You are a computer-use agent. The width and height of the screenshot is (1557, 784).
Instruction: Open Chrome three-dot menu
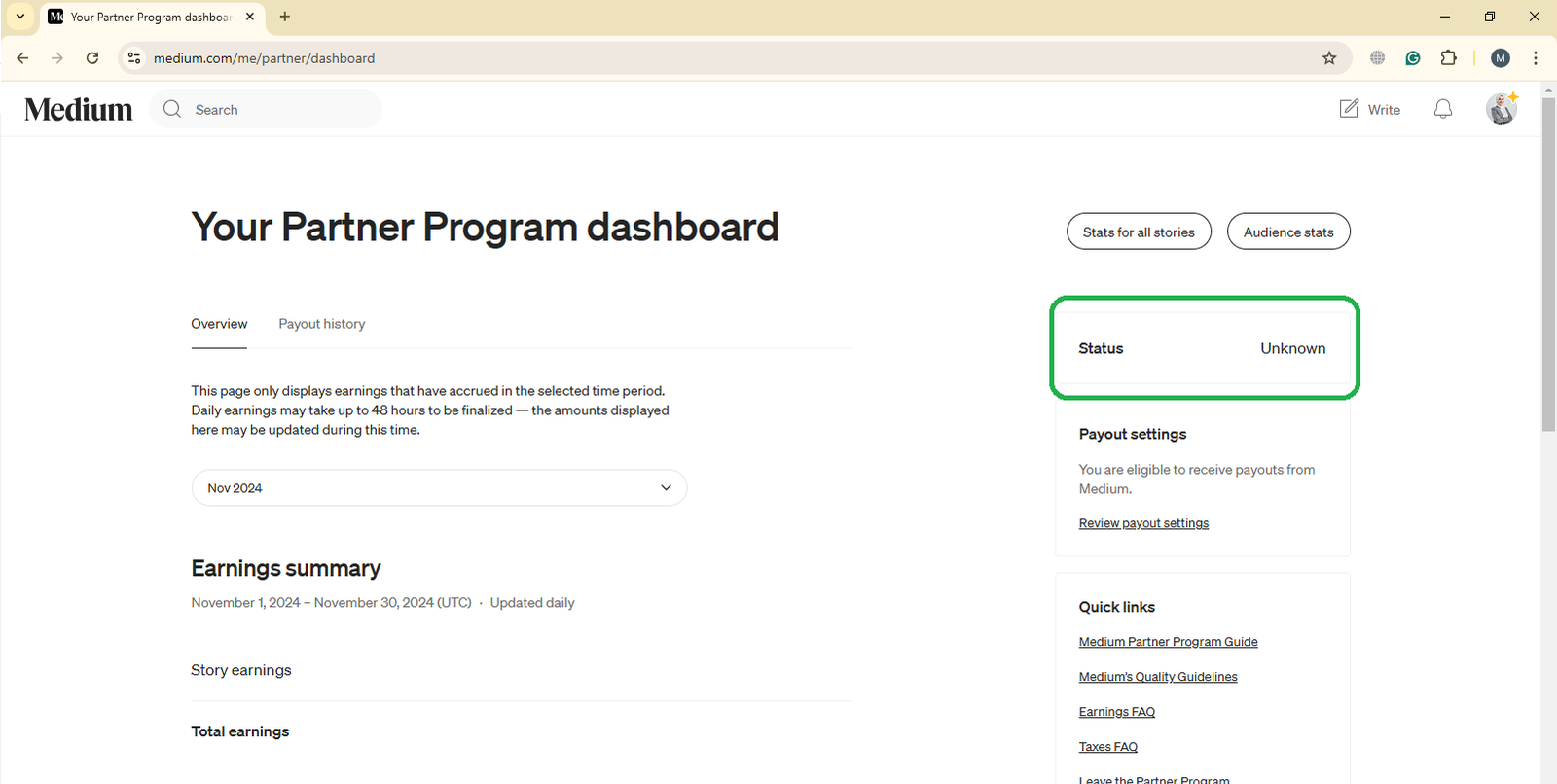pos(1536,58)
